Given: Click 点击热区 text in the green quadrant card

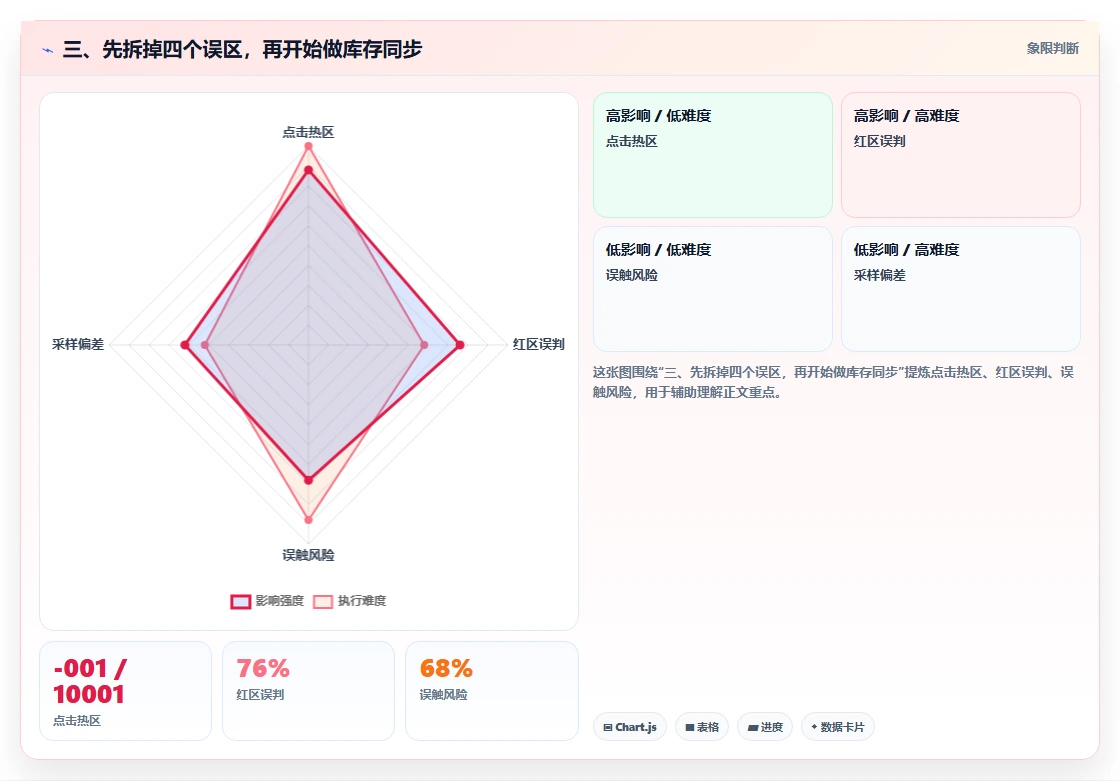Looking at the screenshot, I should click(631, 141).
